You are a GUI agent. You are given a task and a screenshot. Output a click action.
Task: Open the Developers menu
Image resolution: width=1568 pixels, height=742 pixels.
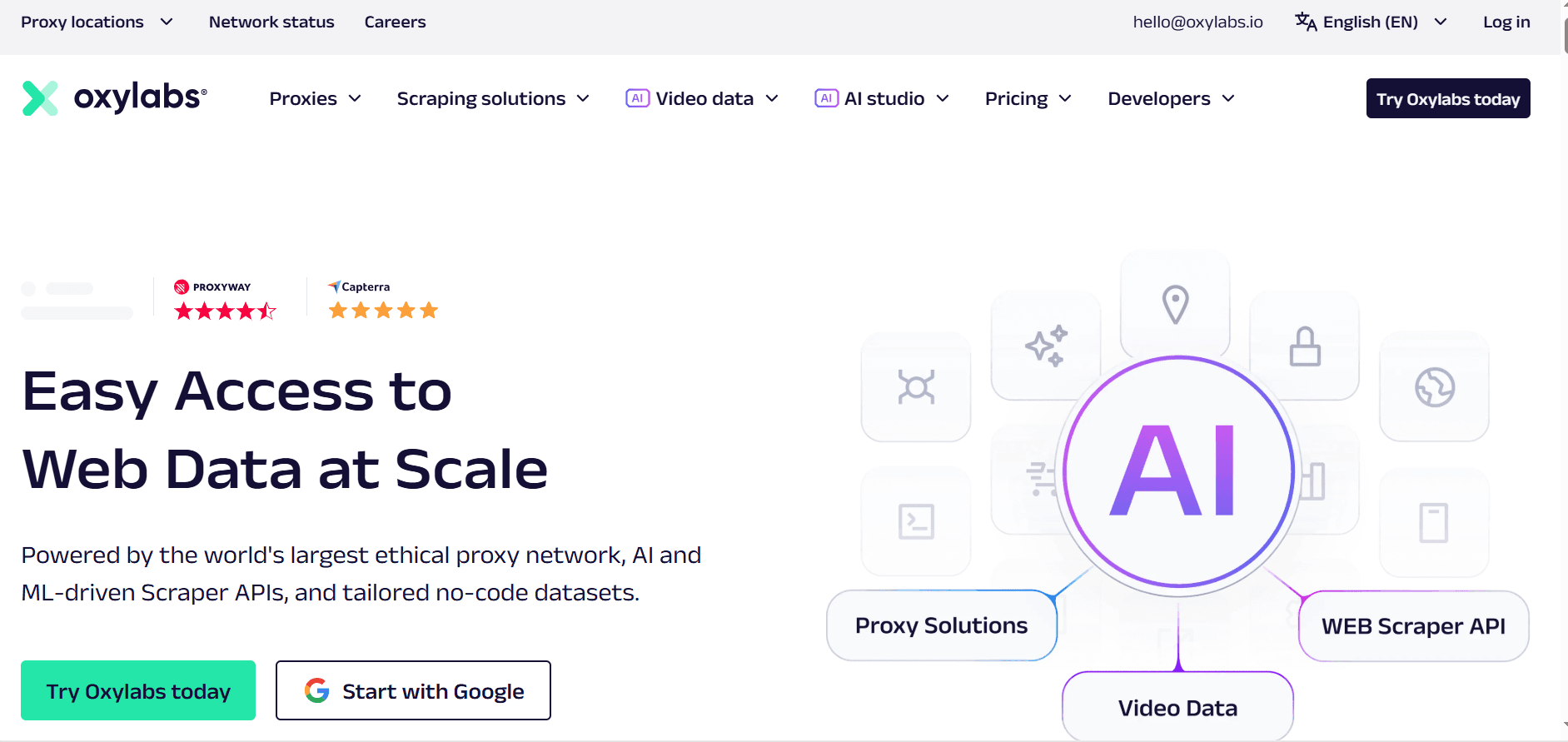tap(1171, 98)
